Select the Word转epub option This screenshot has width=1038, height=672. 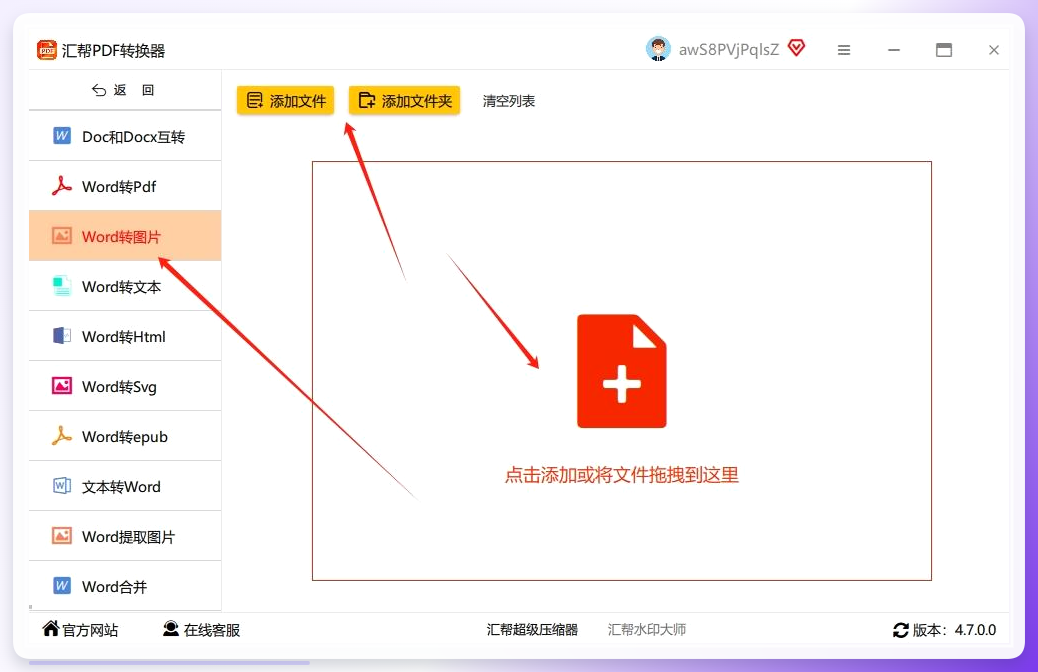[x=125, y=436]
